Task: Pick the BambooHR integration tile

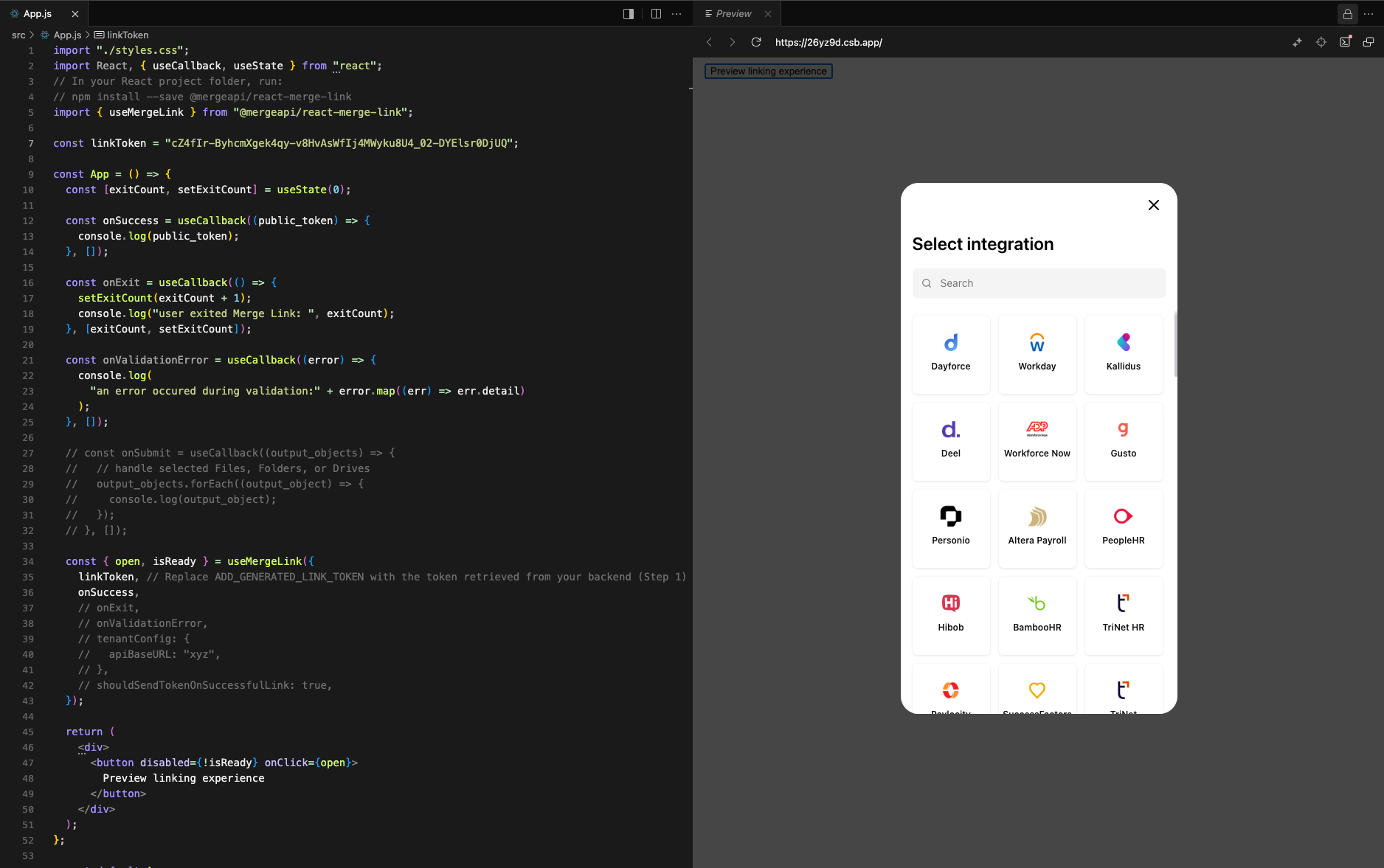Action: pos(1037,614)
